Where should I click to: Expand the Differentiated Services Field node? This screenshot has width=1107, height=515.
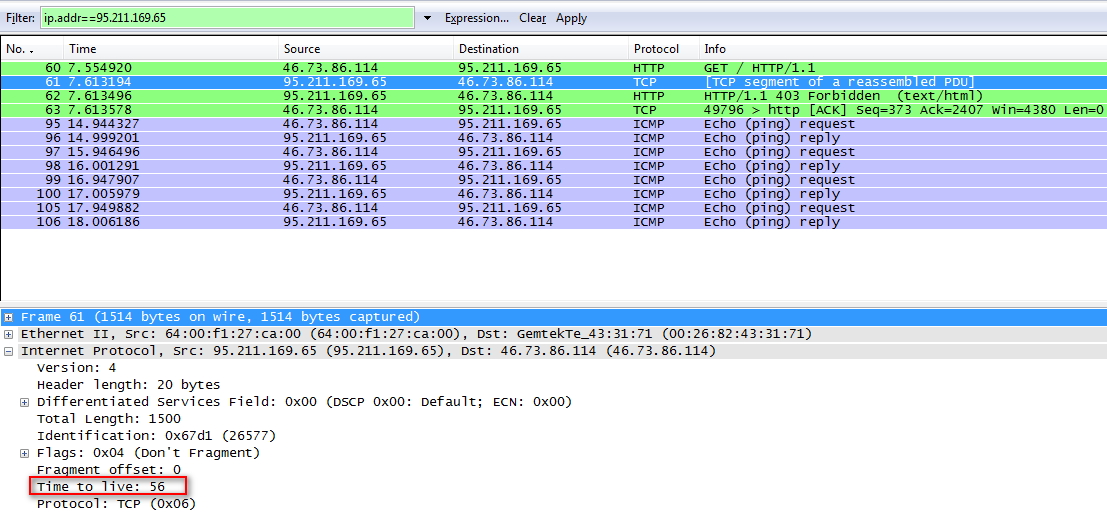pos(25,402)
